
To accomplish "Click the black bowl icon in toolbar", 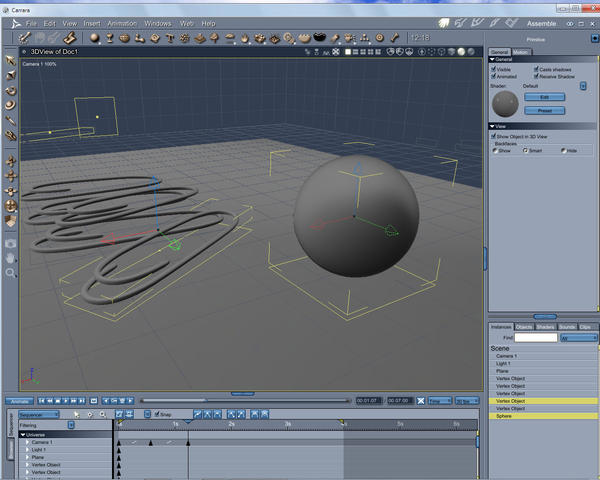I will 320,37.
